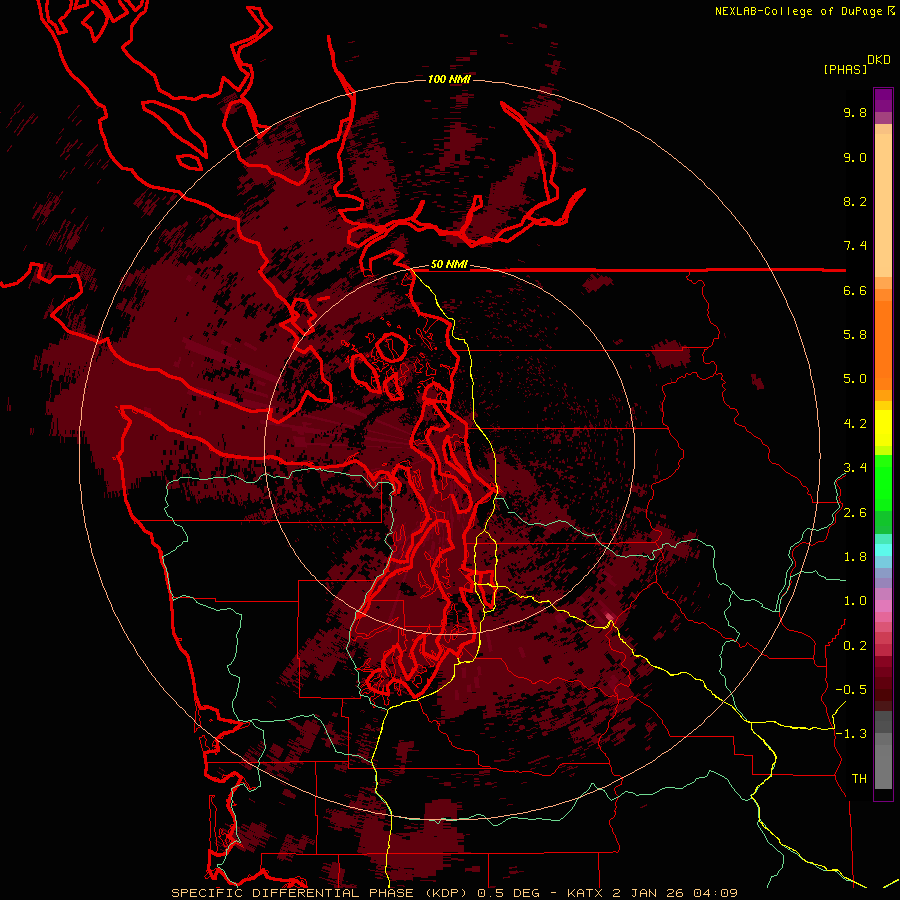Click the bright green band of color bar

883,482
